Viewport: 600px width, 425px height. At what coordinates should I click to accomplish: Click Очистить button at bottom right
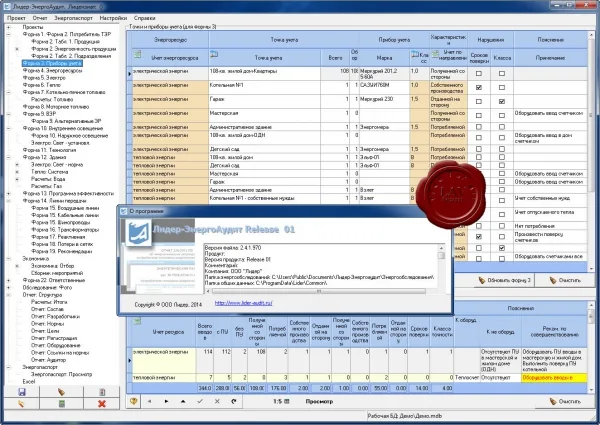pos(565,401)
